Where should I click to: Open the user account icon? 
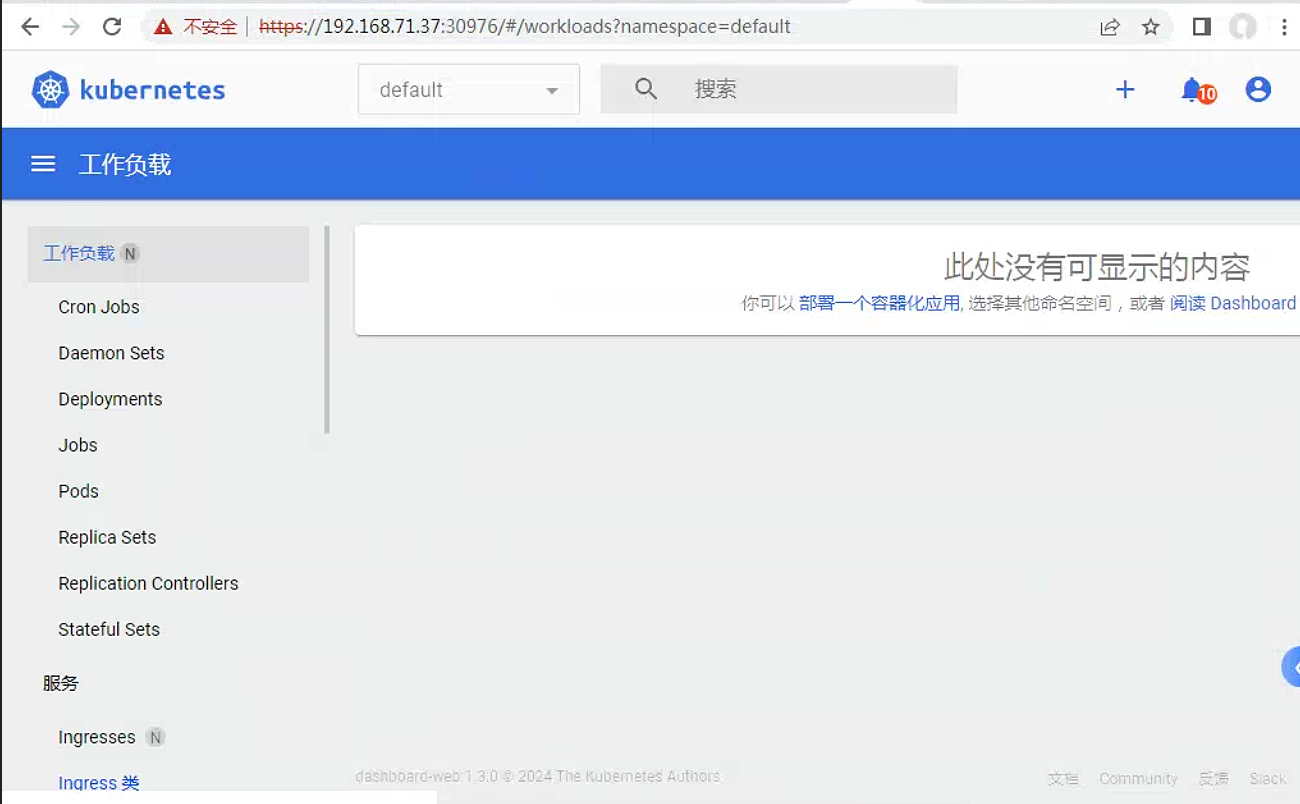tap(1258, 90)
